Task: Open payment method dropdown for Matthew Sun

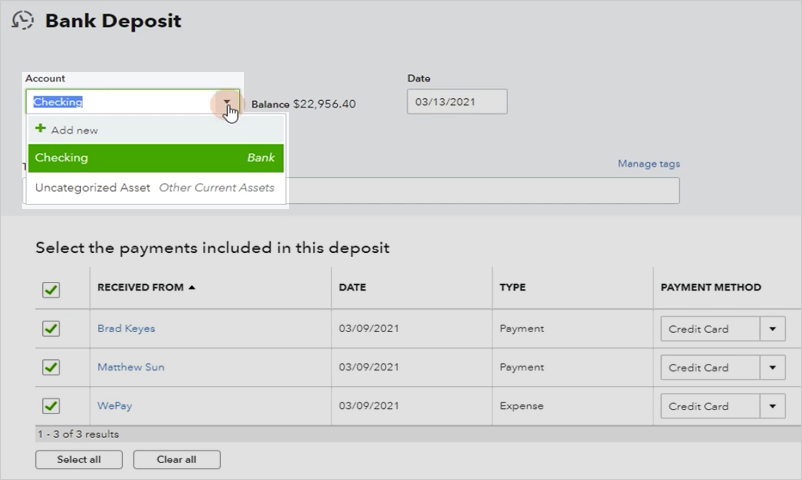Action: click(x=772, y=368)
